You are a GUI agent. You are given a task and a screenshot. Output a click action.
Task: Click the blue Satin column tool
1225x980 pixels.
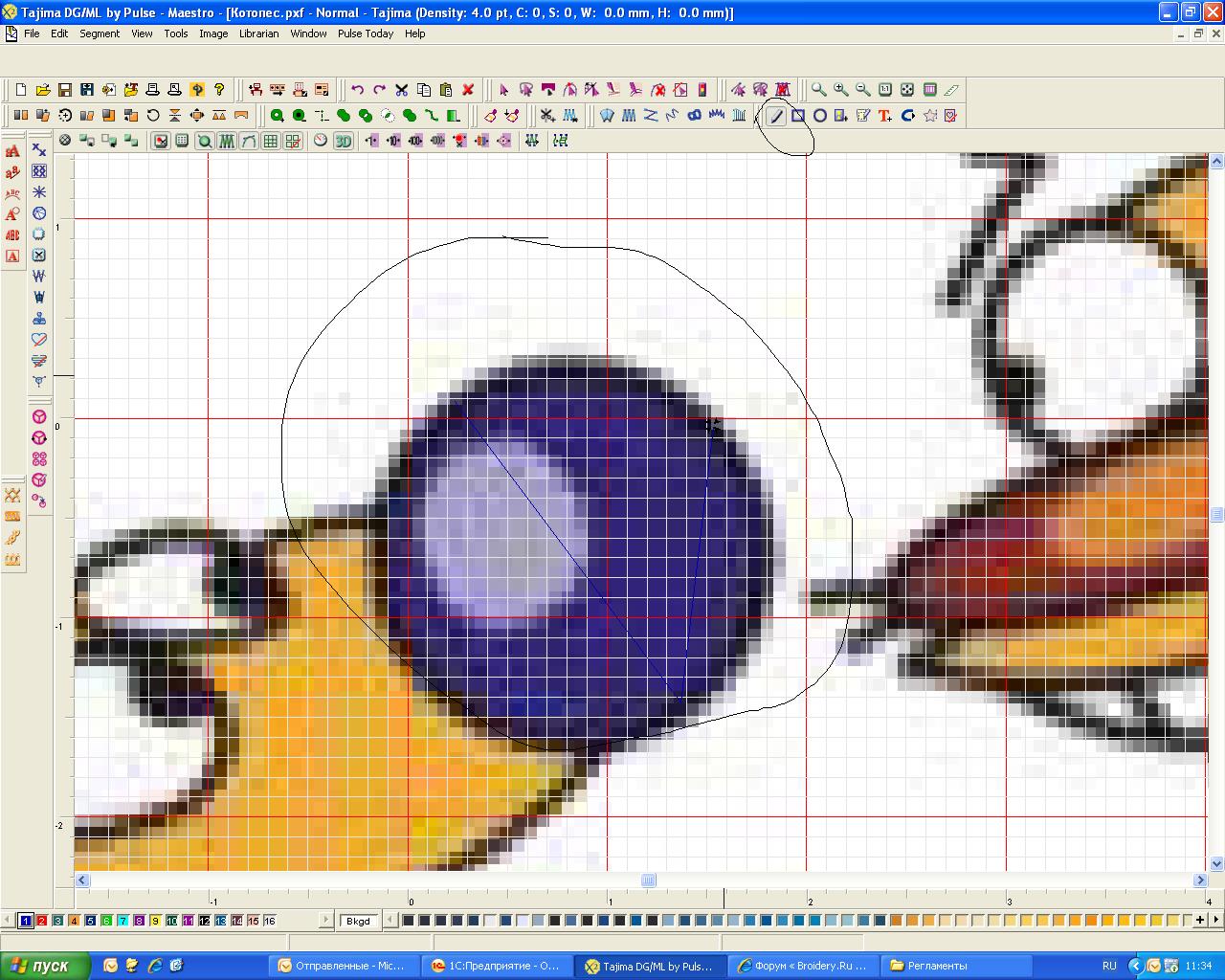click(629, 116)
